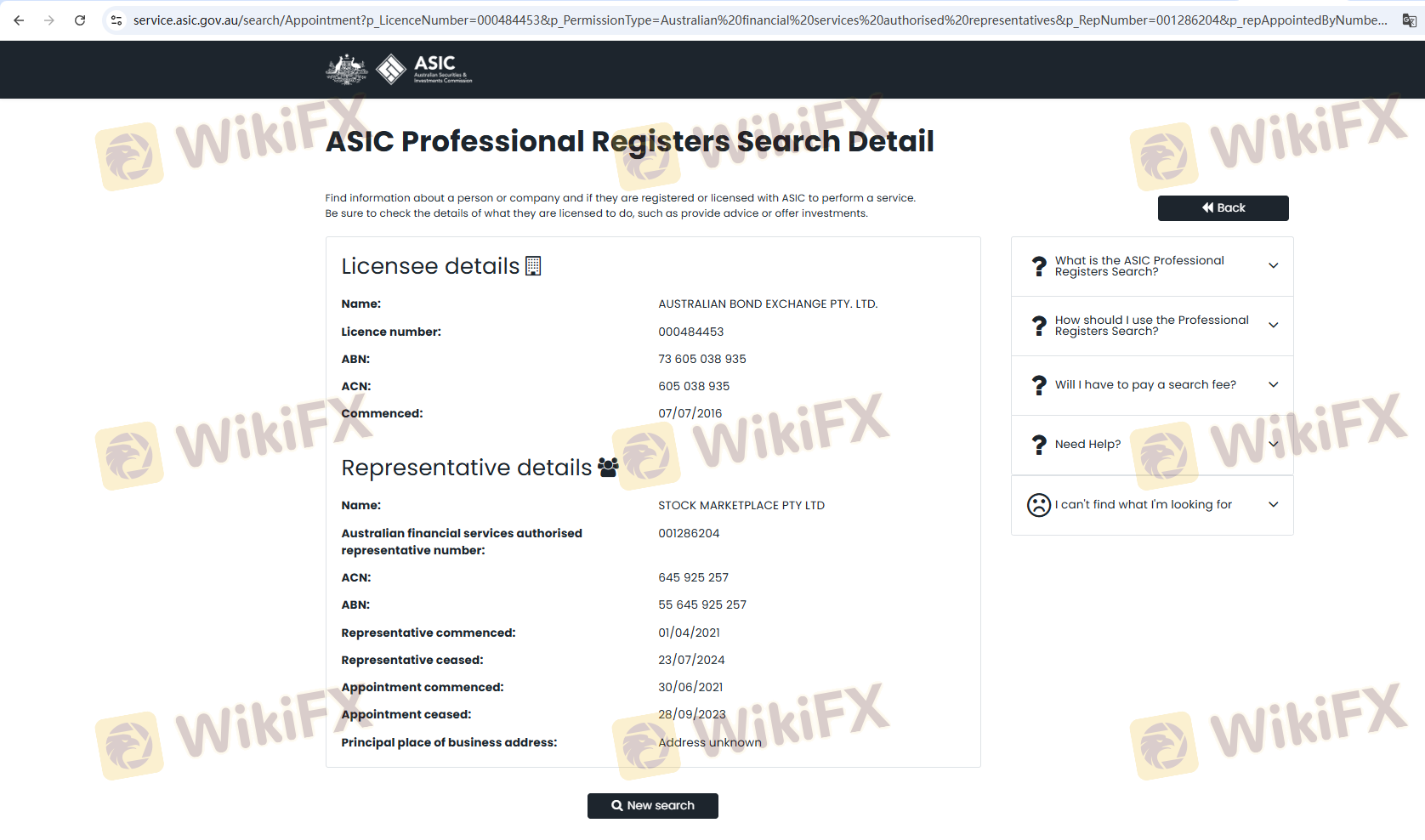
Task: Click the Licence number label
Action: [x=391, y=332]
